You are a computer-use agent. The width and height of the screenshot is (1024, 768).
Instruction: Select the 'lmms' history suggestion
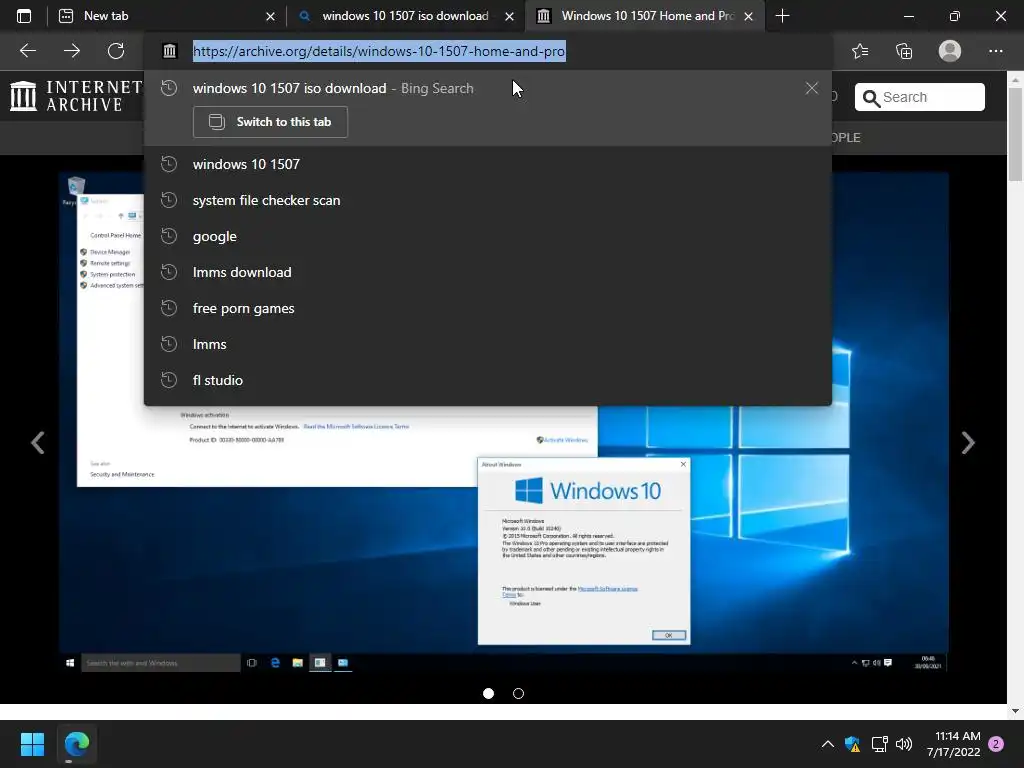487,344
